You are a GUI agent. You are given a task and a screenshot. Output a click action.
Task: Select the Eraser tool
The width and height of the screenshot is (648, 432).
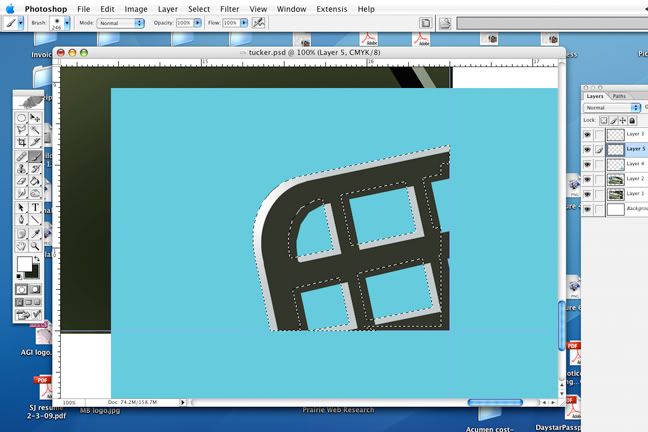click(x=21, y=181)
